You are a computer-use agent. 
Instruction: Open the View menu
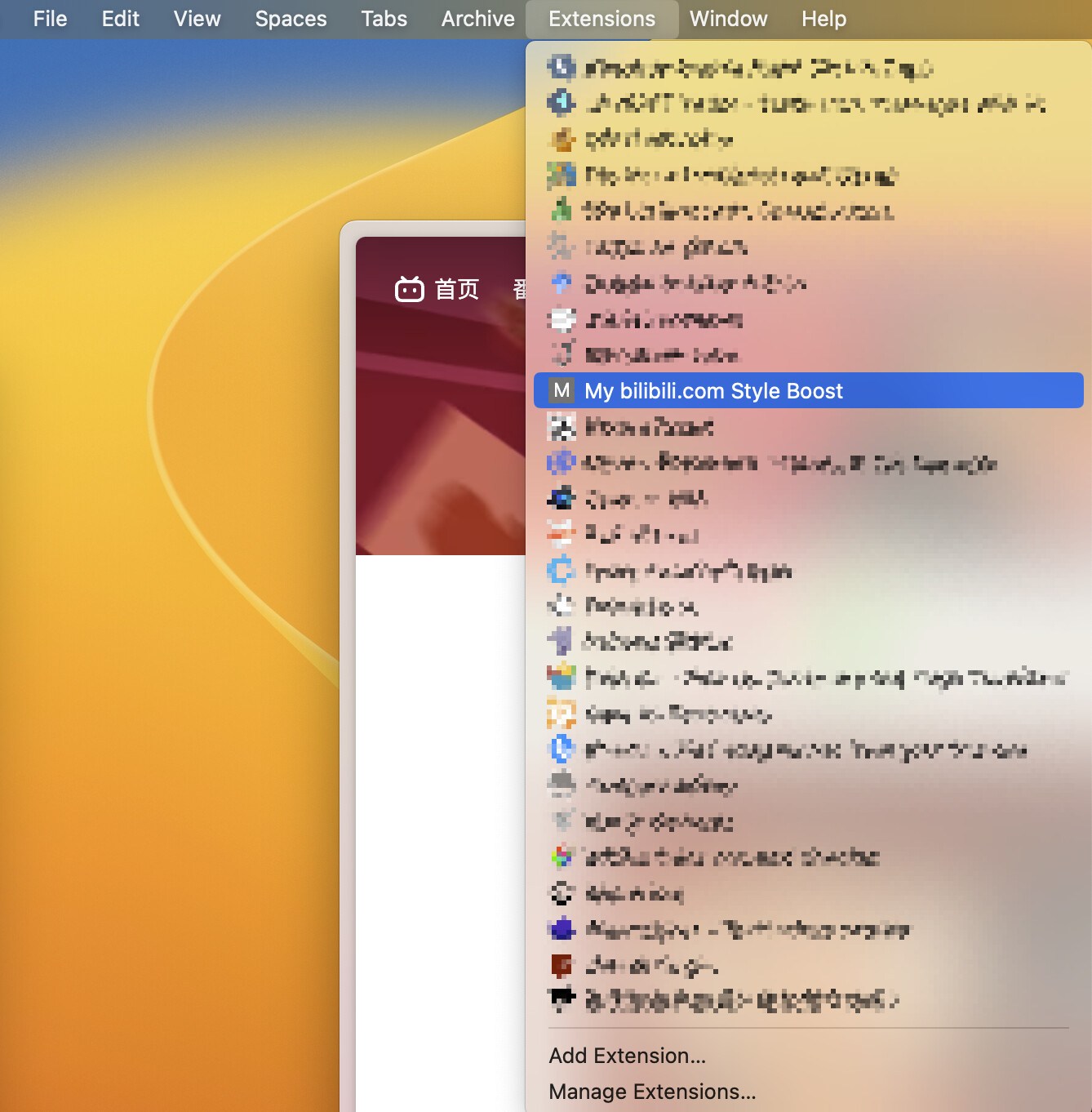coord(197,19)
